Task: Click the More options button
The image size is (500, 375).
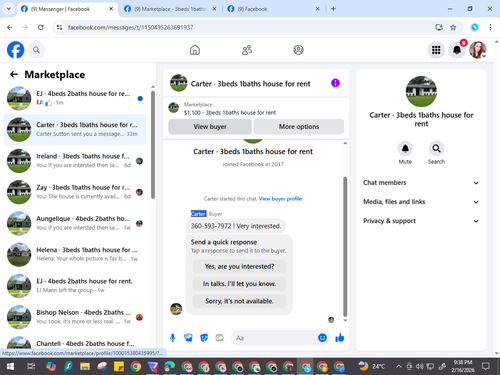Action: [x=299, y=127]
